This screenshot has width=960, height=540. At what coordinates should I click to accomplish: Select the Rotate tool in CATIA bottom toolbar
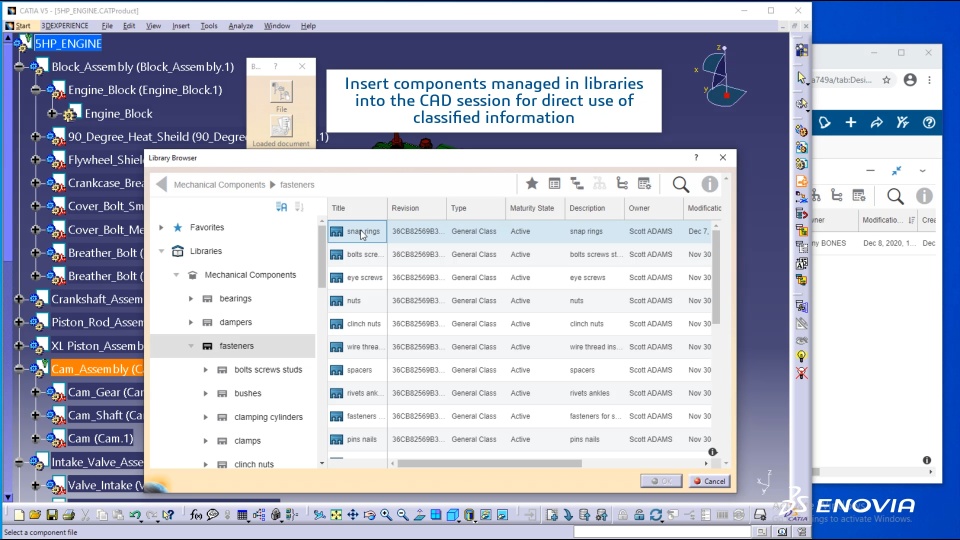coord(369,515)
